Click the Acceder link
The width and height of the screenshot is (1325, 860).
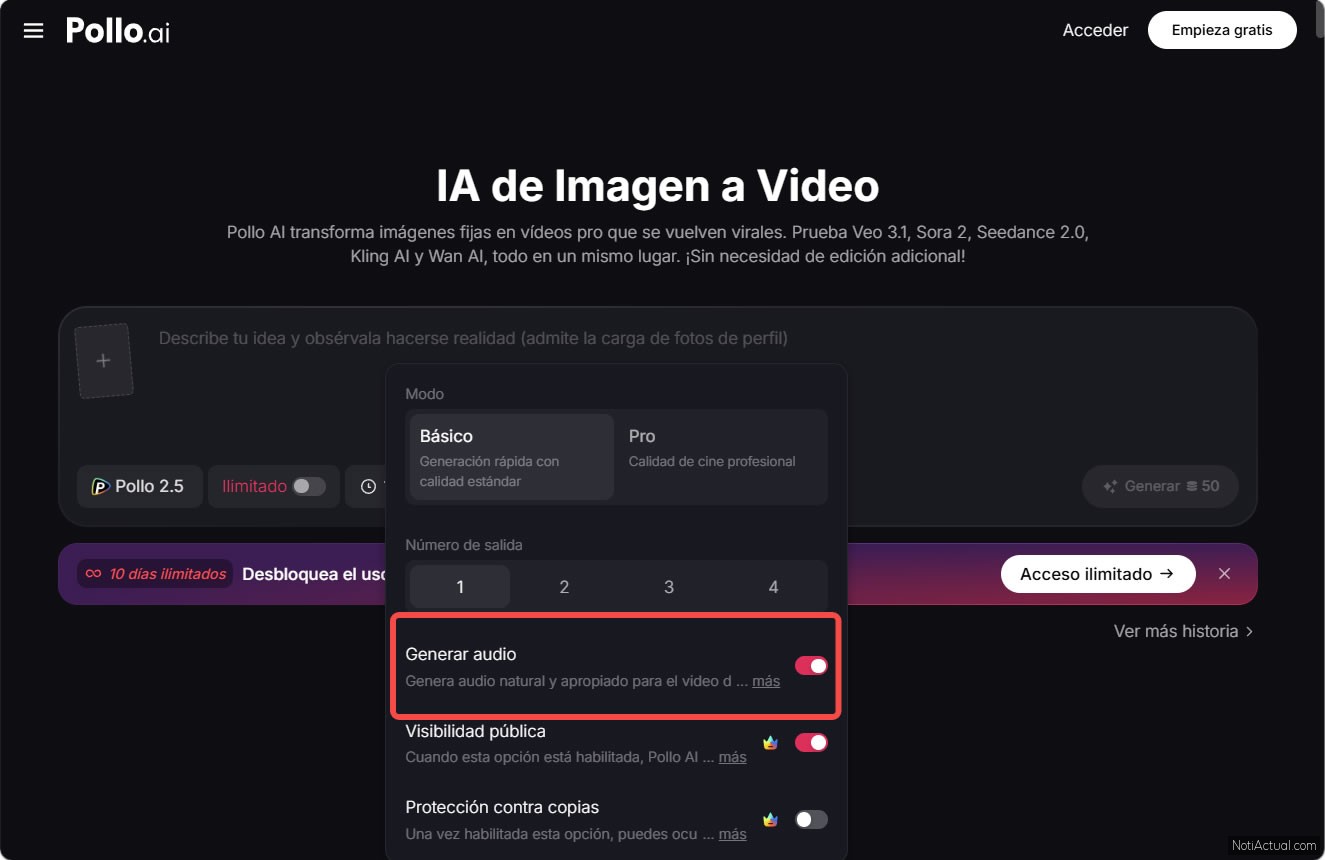(1095, 30)
